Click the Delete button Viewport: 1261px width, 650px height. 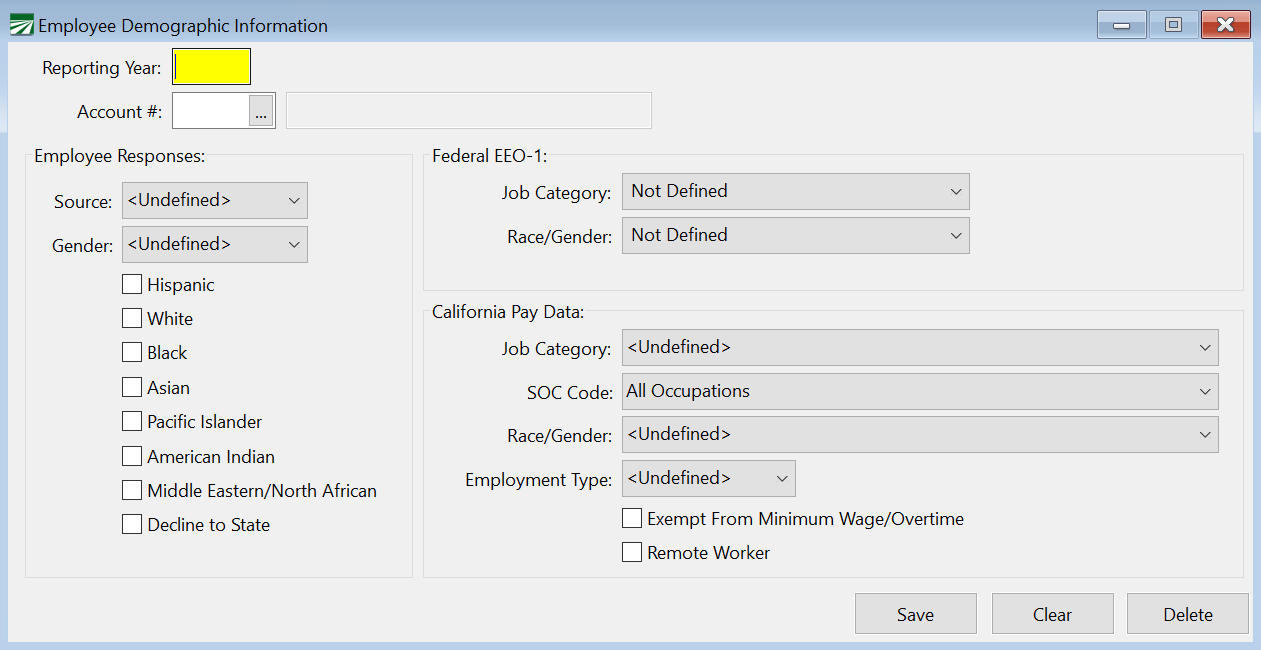(x=1187, y=614)
